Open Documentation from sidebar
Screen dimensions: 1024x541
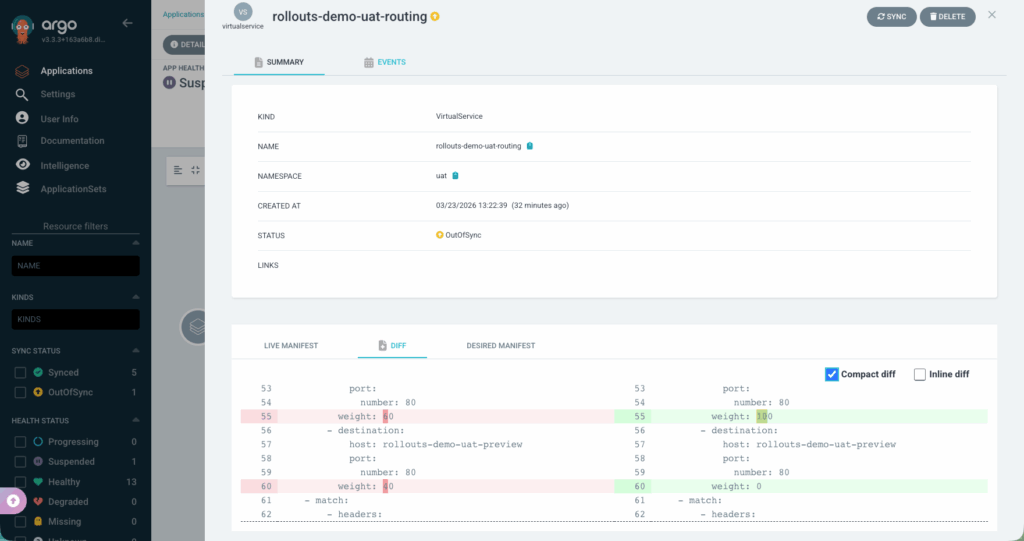point(72,140)
